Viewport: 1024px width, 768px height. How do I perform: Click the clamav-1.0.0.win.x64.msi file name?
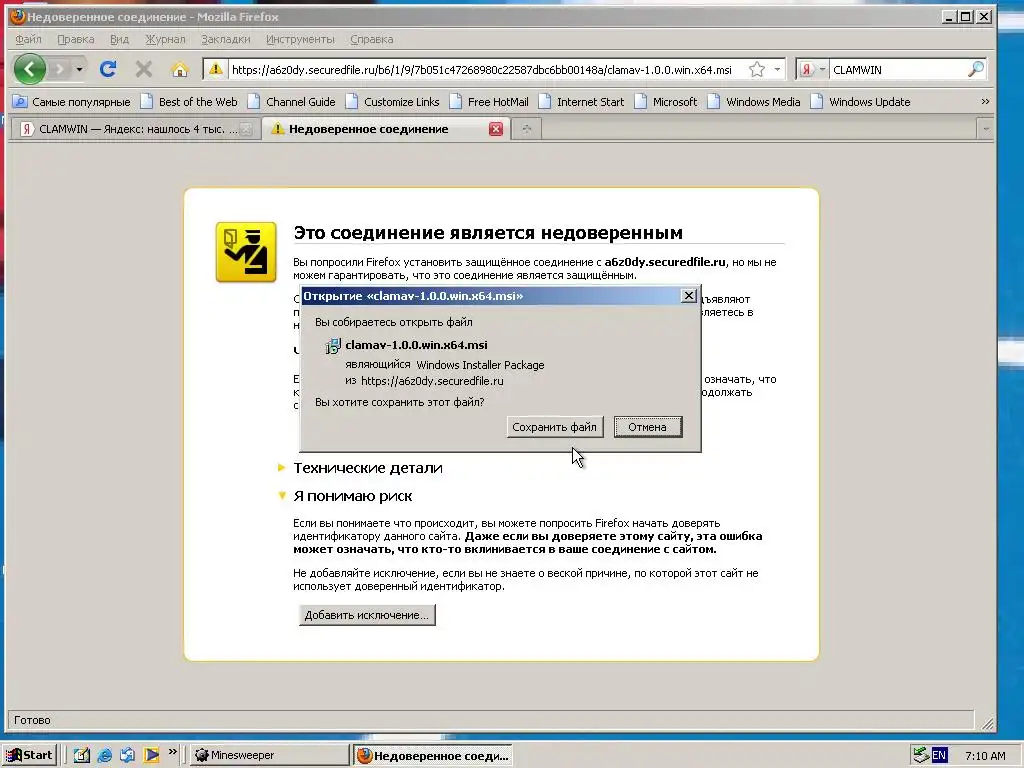416,345
